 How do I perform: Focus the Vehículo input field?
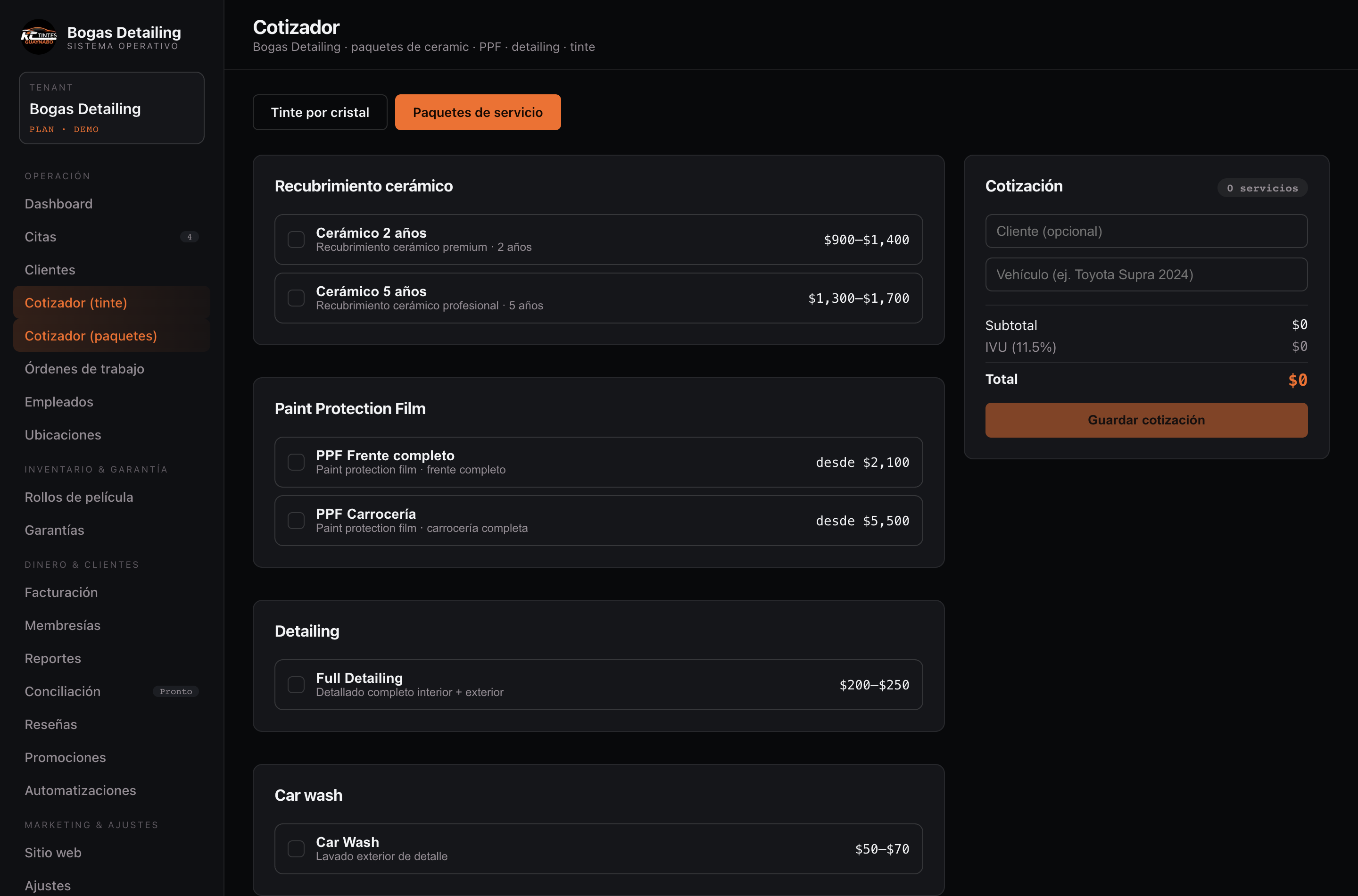point(1146,274)
